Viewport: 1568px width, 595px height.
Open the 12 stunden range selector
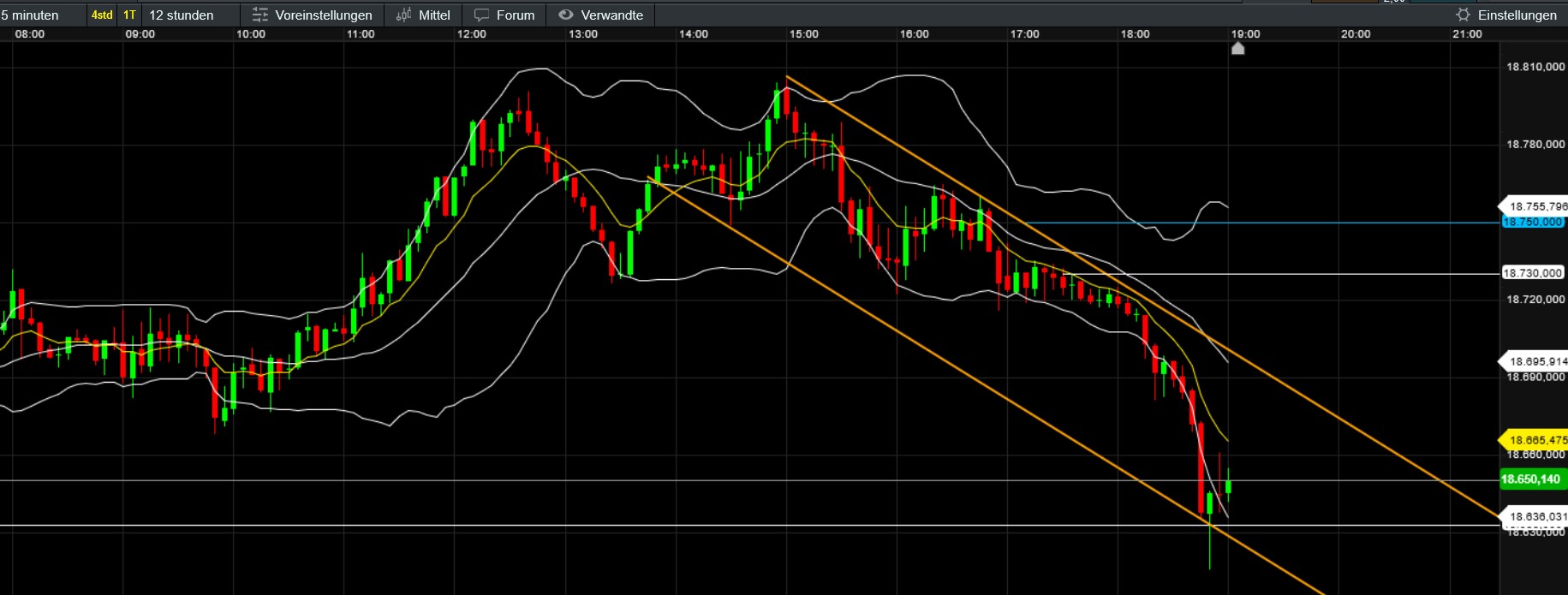point(182,15)
